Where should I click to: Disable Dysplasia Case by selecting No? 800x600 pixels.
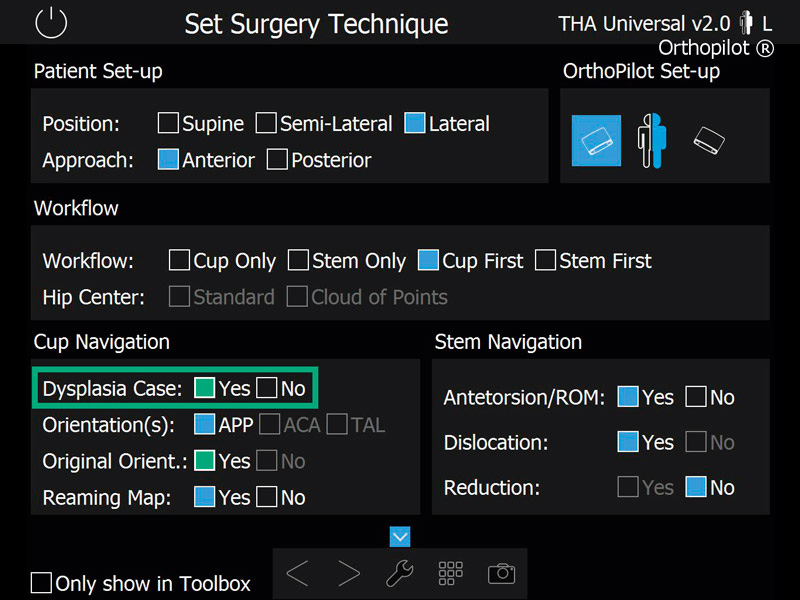coord(268,388)
